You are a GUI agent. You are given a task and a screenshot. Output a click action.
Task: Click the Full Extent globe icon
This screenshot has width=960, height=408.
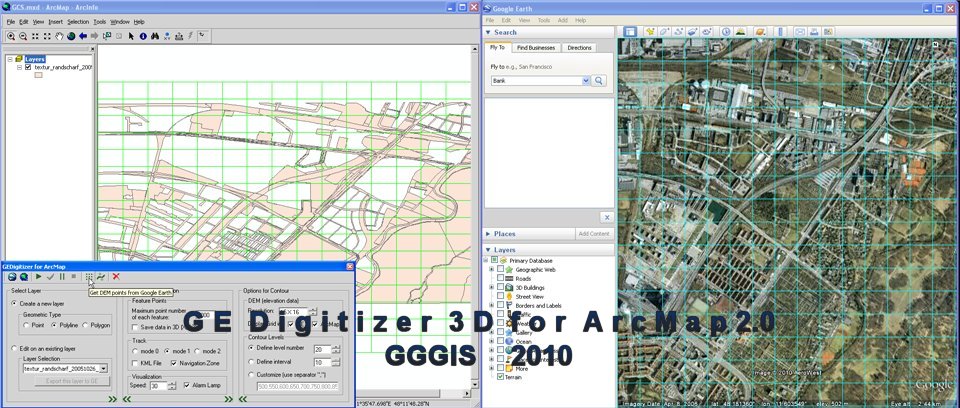pyautogui.click(x=71, y=36)
